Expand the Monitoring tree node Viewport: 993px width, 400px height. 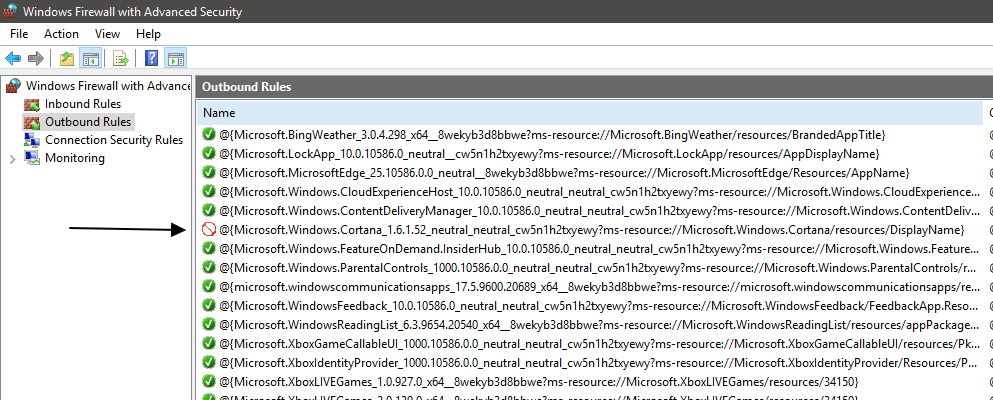pyautogui.click(x=12, y=158)
